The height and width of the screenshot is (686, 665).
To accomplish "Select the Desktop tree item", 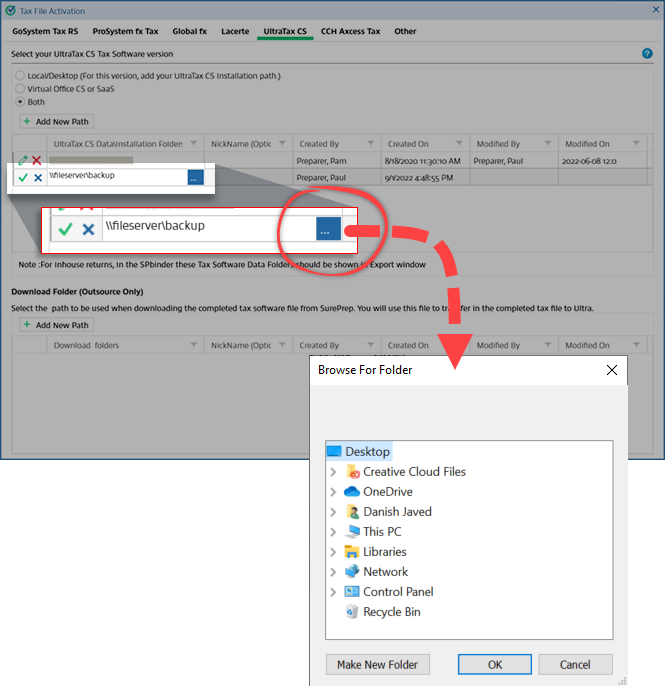I will pyautogui.click(x=359, y=452).
